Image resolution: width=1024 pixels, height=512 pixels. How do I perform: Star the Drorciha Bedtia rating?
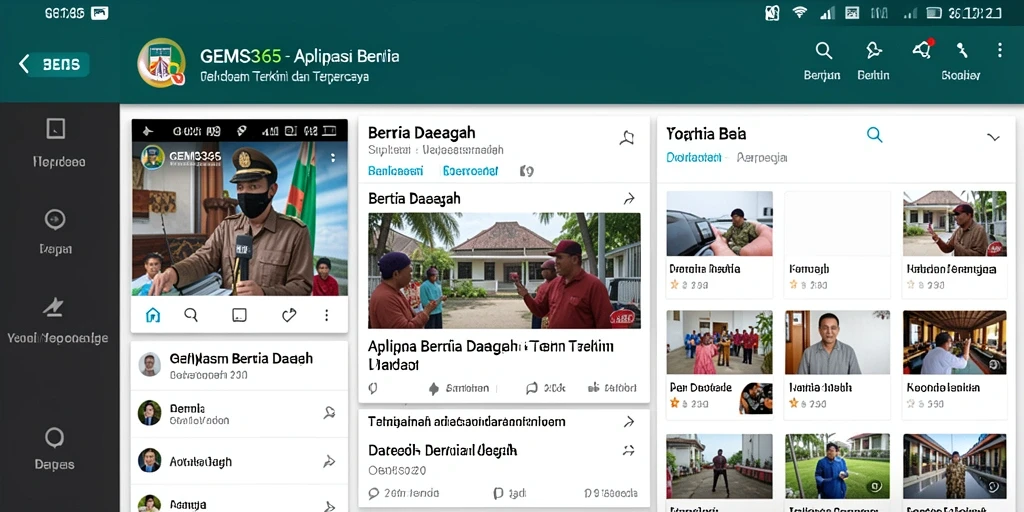click(675, 285)
